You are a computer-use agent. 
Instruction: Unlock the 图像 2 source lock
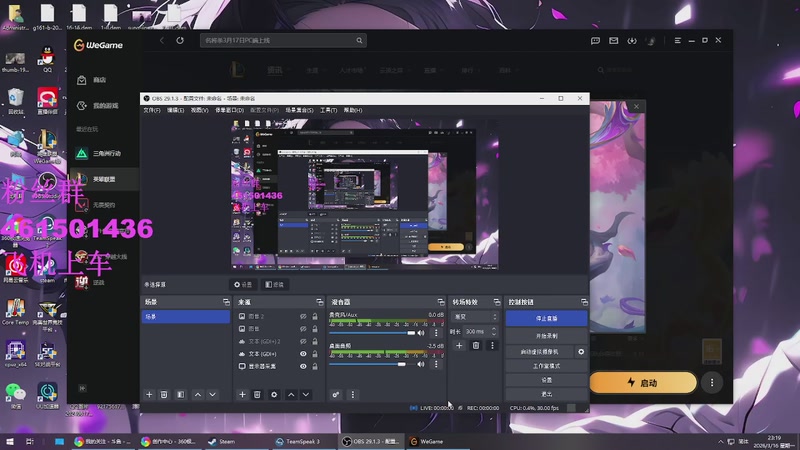coord(315,316)
